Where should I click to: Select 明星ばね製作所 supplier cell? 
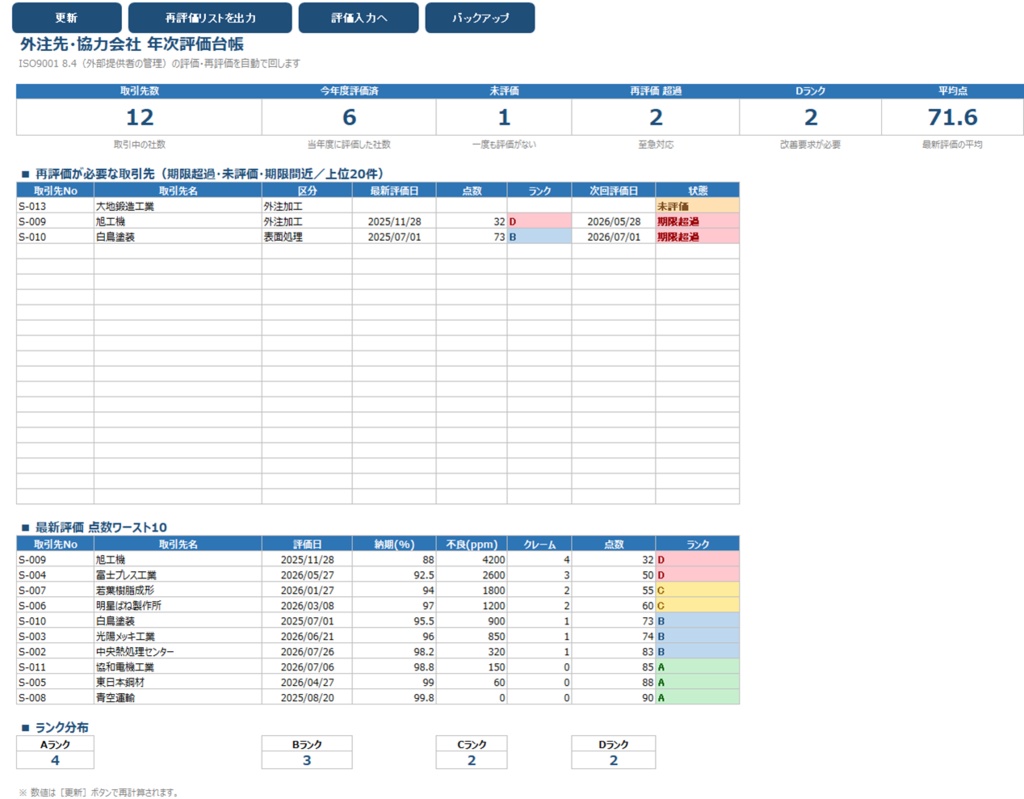(178, 606)
